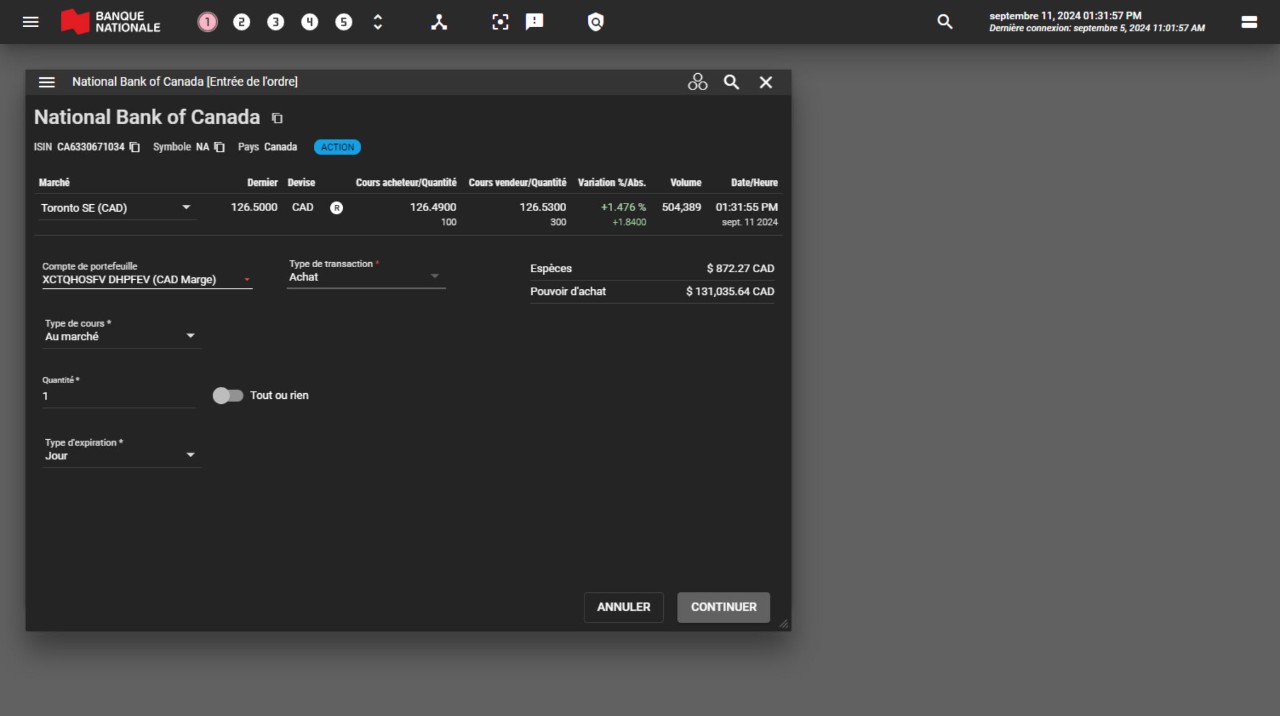Click the ask price 126.5300
The image size is (1280, 716).
coord(543,207)
